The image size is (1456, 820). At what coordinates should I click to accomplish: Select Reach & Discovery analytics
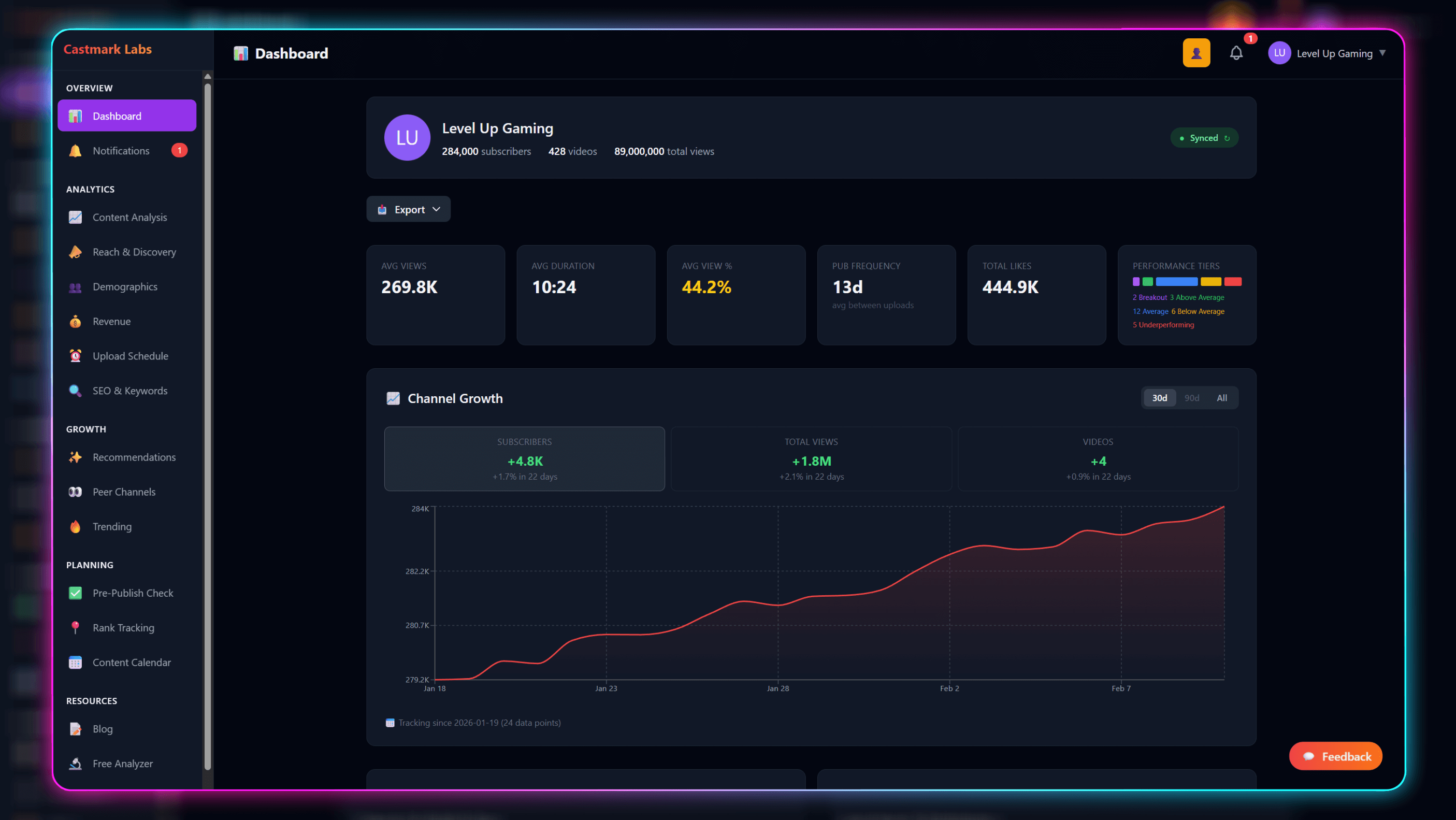pos(134,251)
